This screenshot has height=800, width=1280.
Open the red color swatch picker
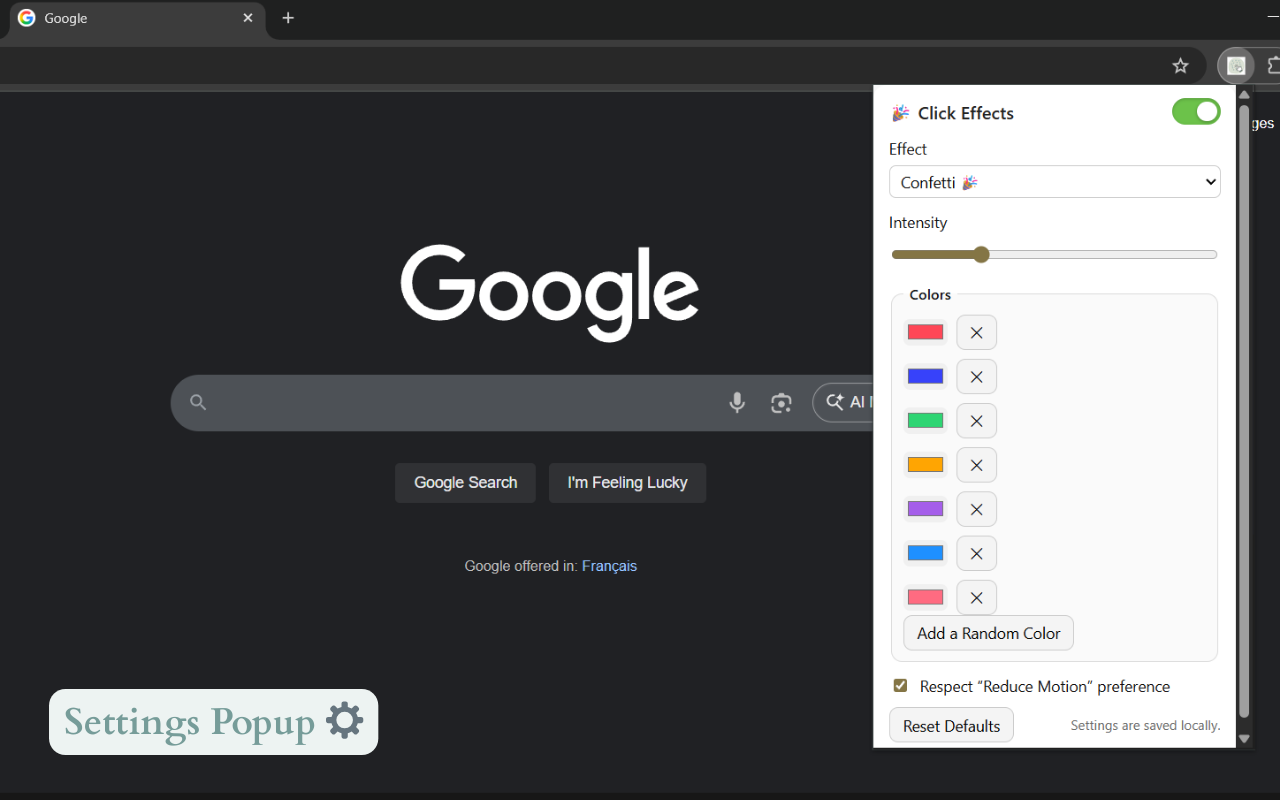pyautogui.click(x=925, y=332)
